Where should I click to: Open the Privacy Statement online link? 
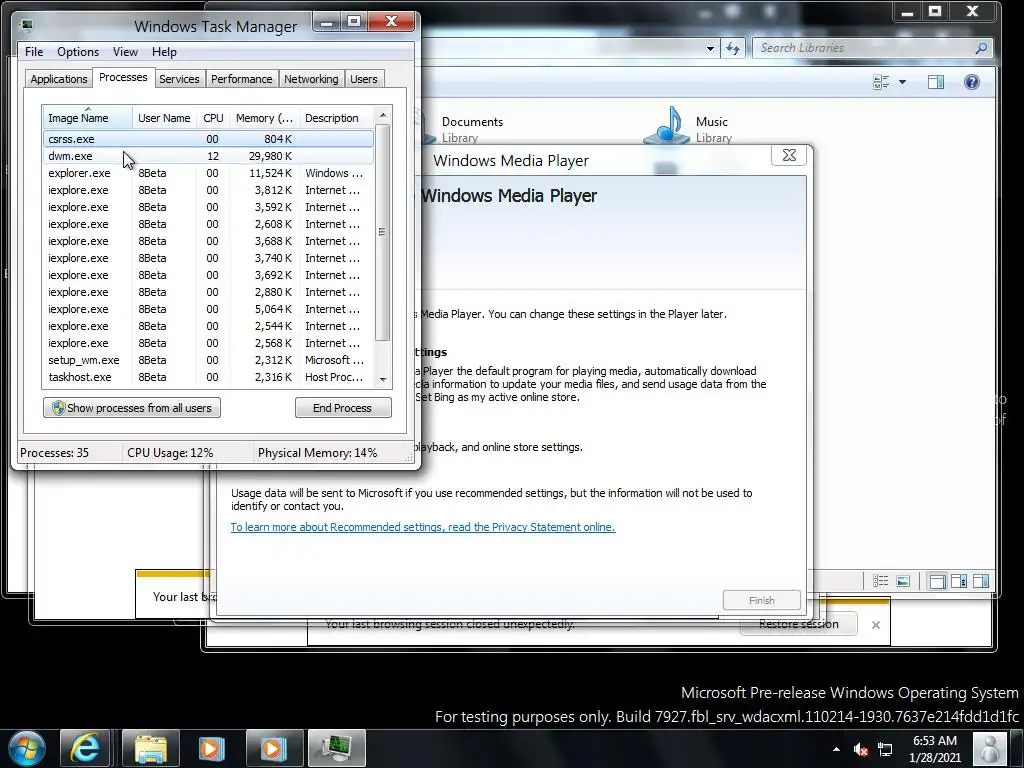click(423, 527)
